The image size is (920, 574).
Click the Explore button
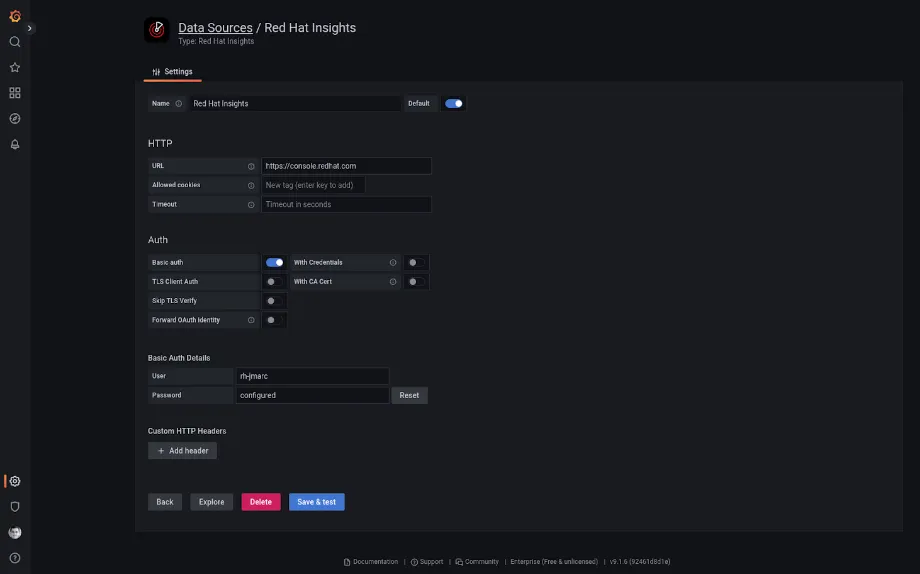coord(212,502)
